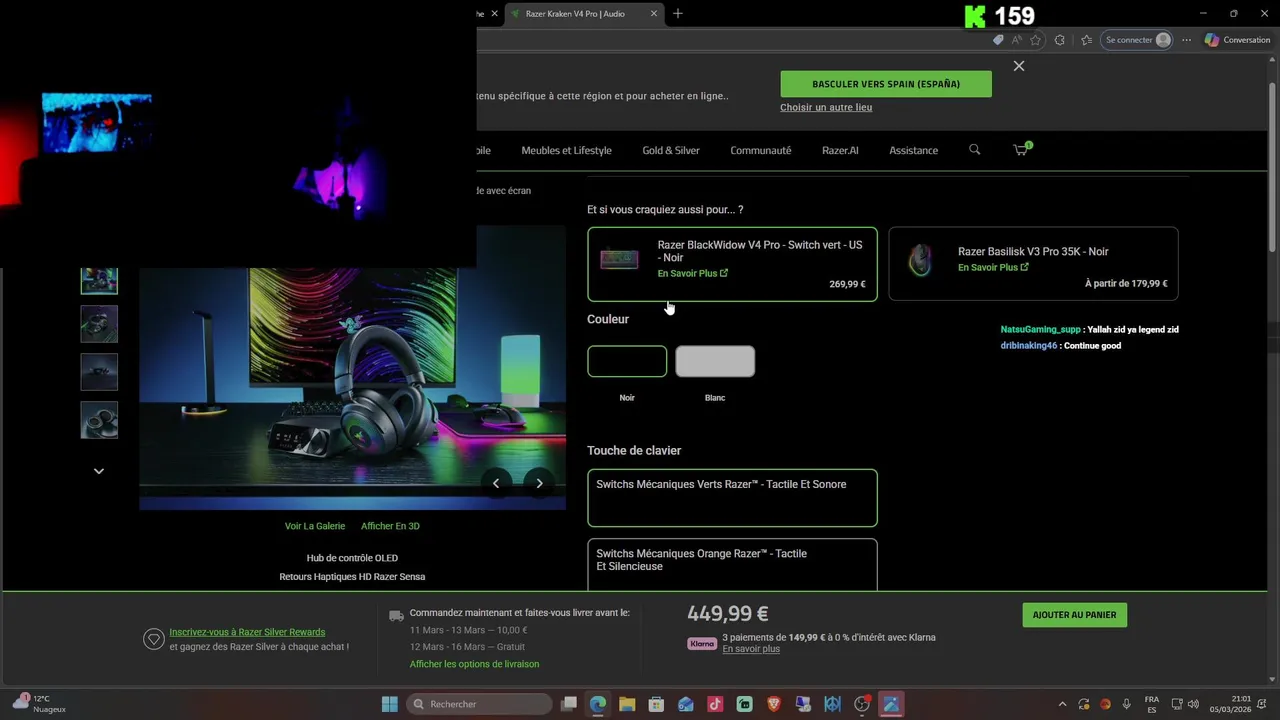Image resolution: width=1280 pixels, height=720 pixels.
Task: Expand more thumbnails with down chevron
Action: pyautogui.click(x=99, y=471)
